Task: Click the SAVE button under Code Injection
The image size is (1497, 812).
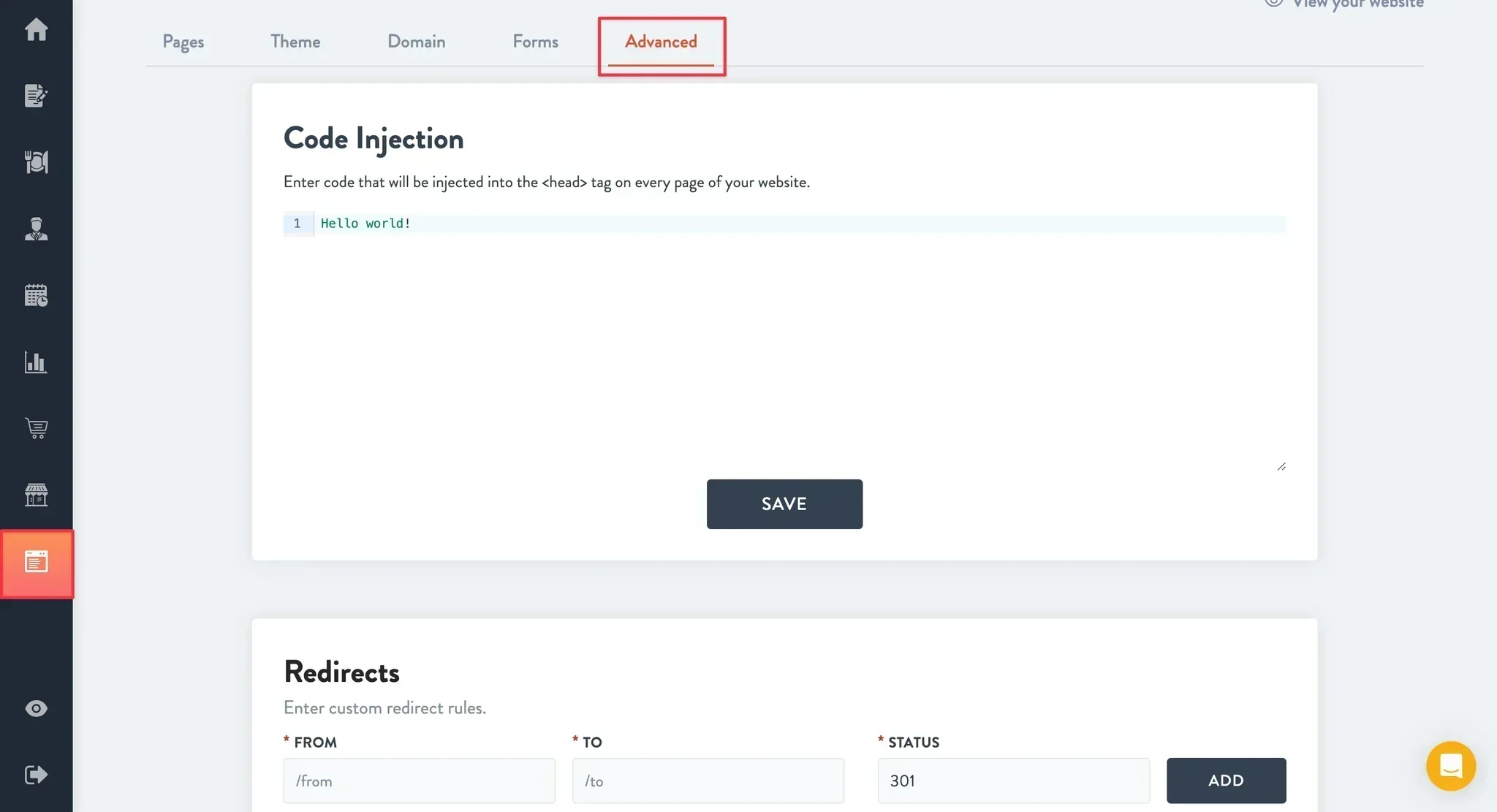Action: click(784, 504)
